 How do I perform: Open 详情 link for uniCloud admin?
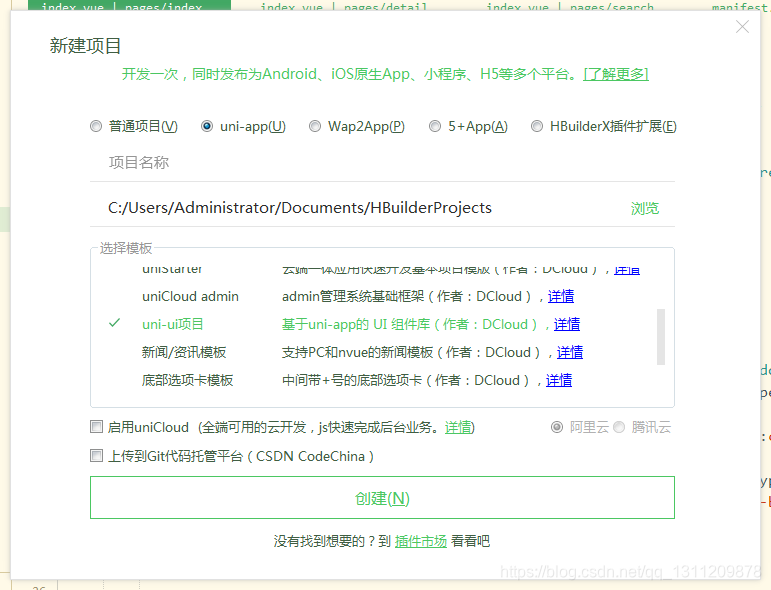(561, 296)
